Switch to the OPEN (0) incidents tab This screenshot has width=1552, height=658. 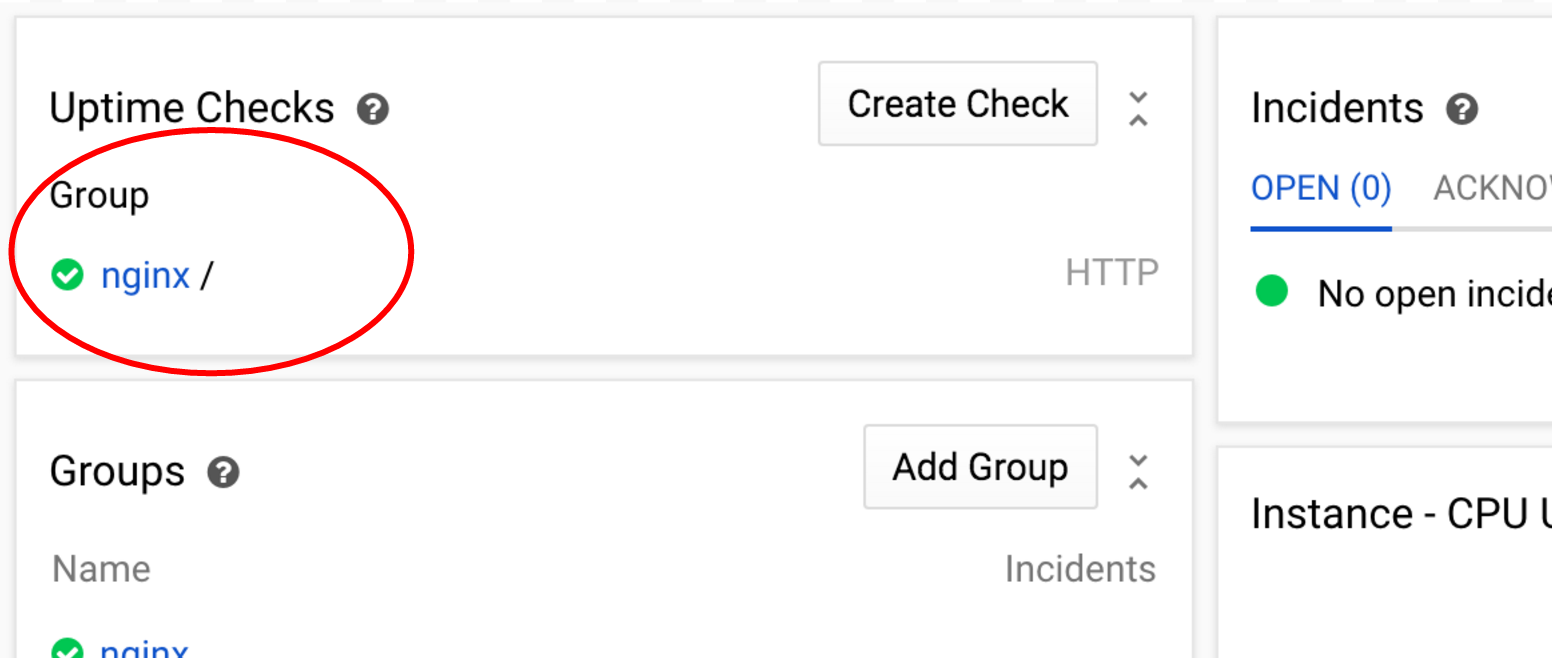[x=1320, y=188]
